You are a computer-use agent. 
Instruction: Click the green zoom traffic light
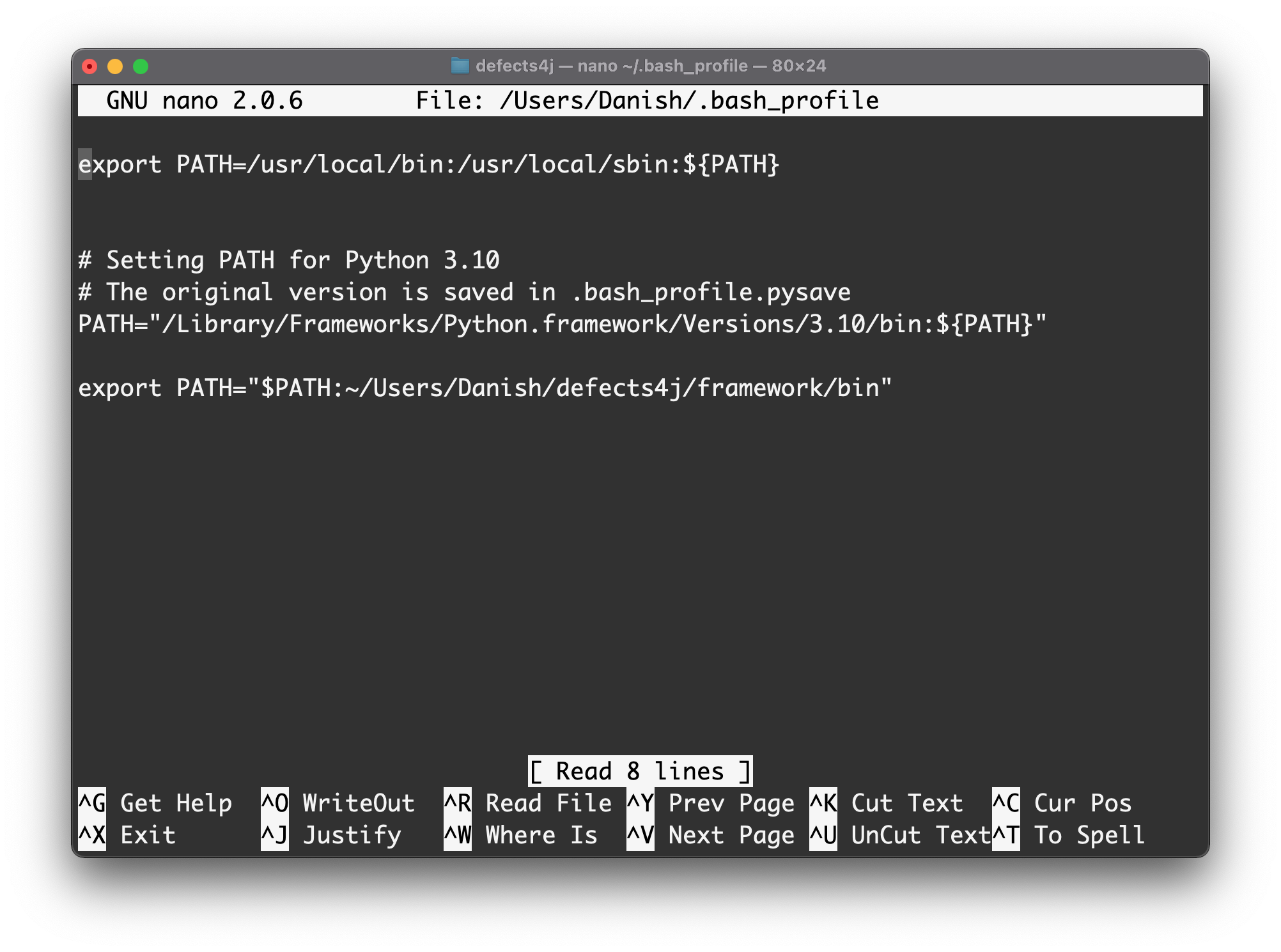tap(142, 65)
